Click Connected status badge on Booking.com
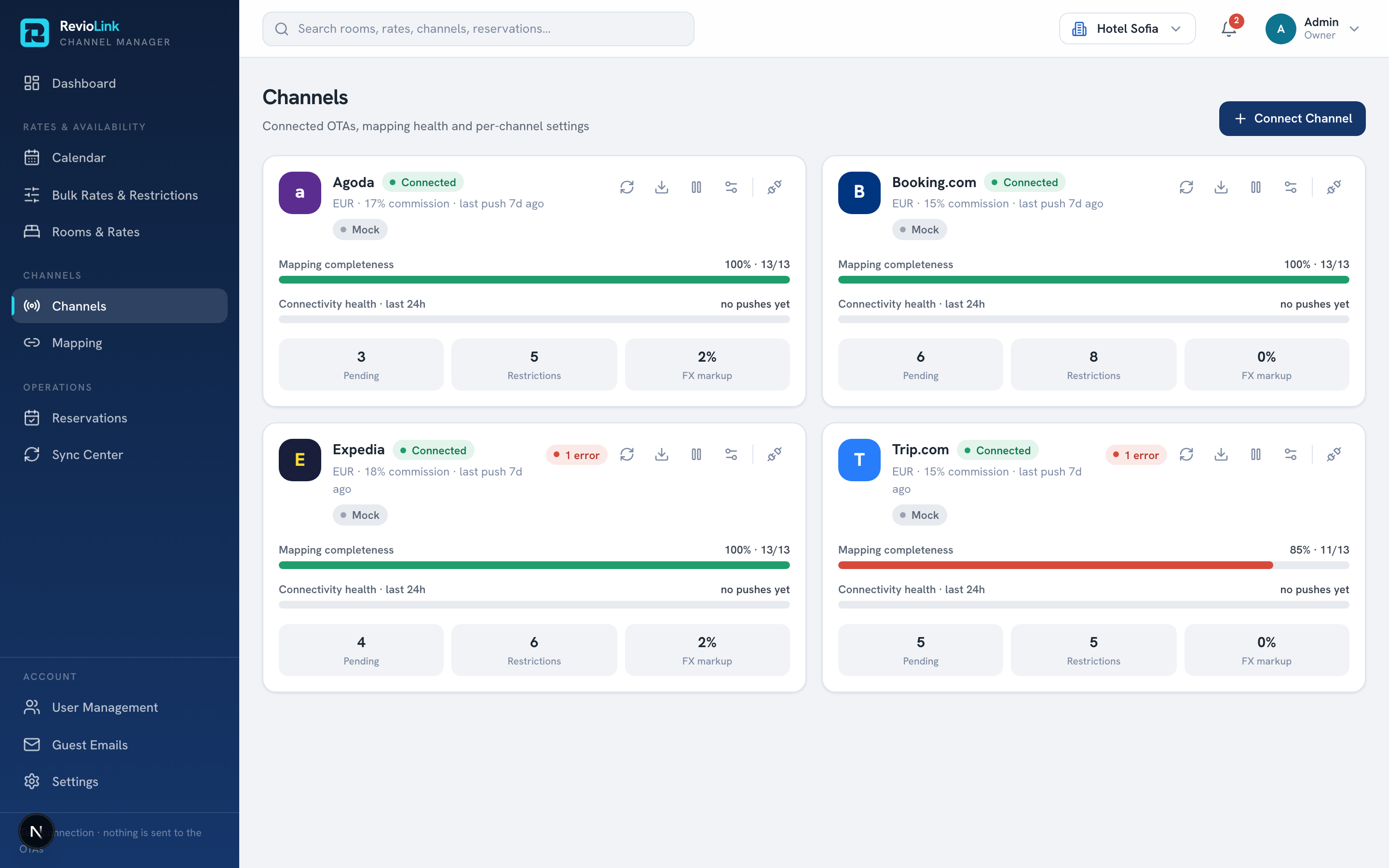This screenshot has width=1389, height=868. [x=1024, y=183]
